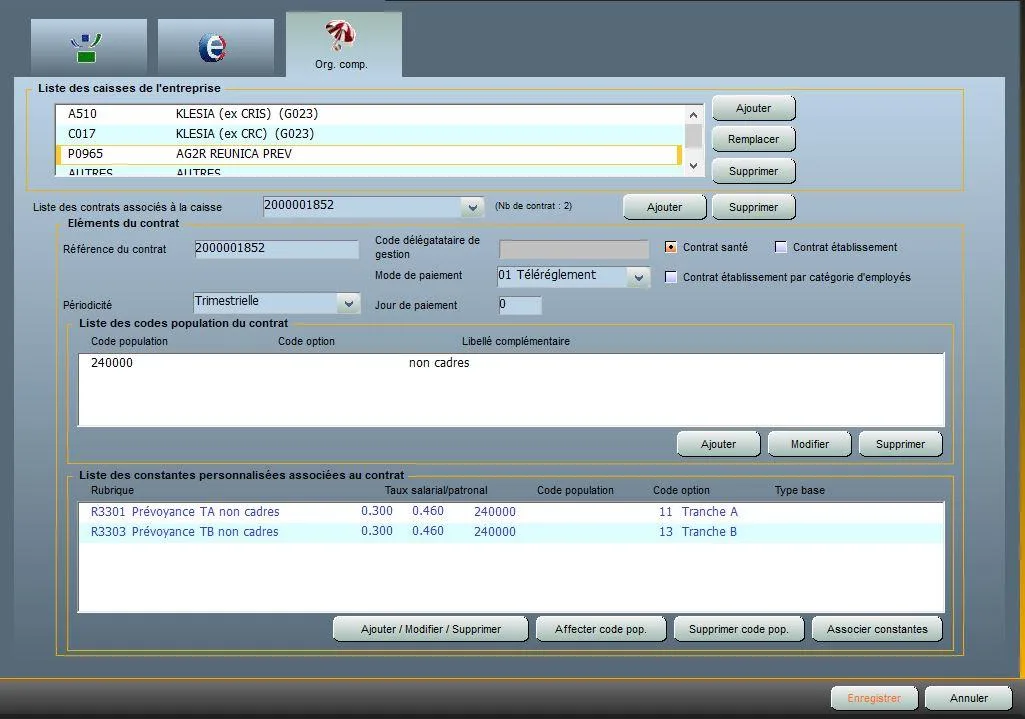Click the 13 Tranche B code option
This screenshot has height=719, width=1025.
point(698,532)
